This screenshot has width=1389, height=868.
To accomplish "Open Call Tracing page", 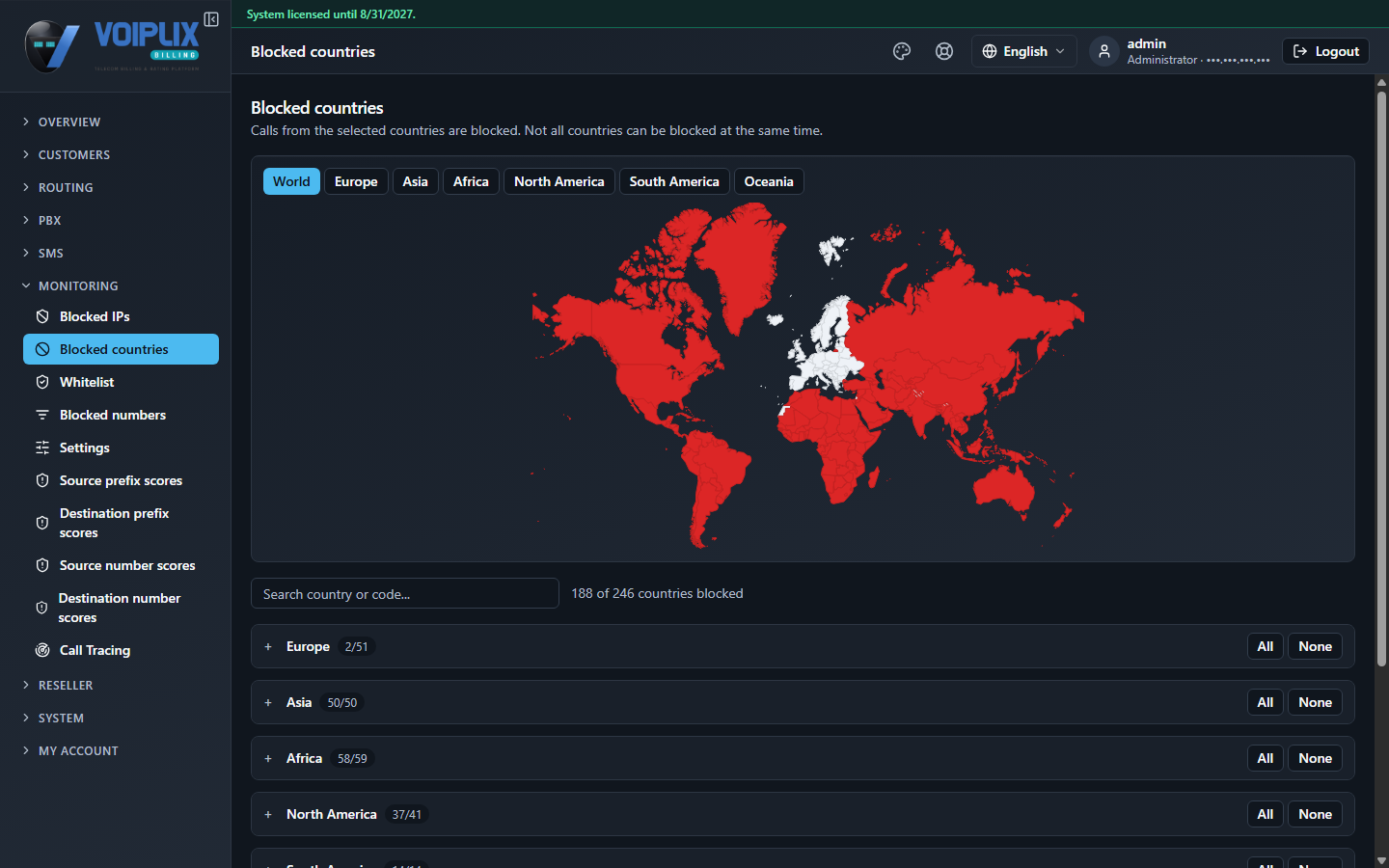I will click(121, 650).
